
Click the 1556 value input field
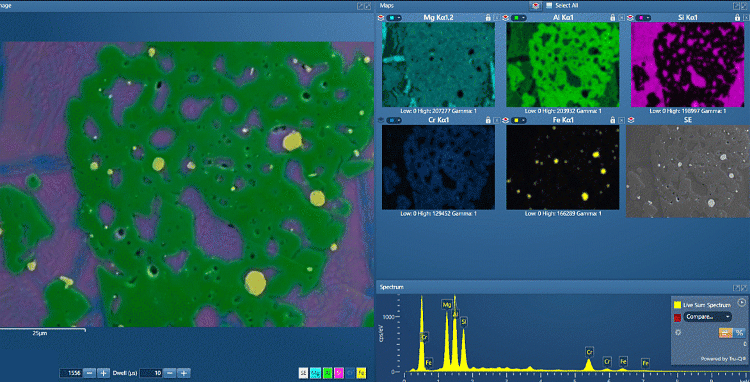point(70,373)
